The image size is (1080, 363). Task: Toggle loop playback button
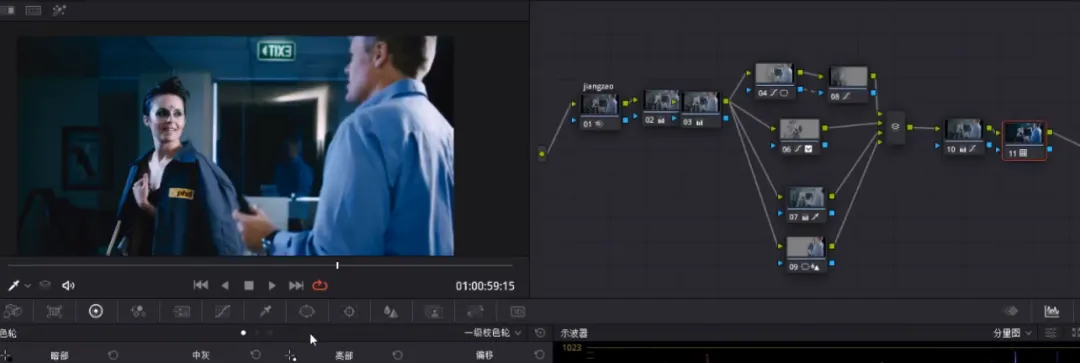coord(320,285)
